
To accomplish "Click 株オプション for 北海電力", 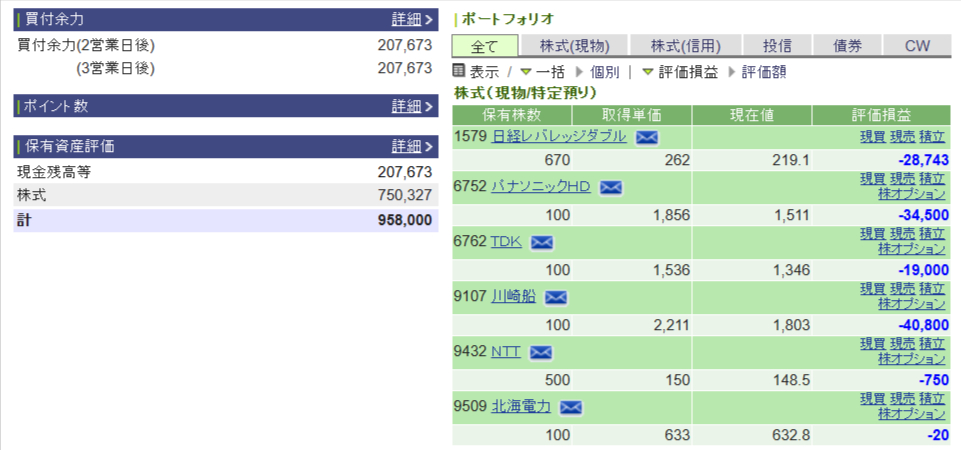I will pyautogui.click(x=912, y=414).
